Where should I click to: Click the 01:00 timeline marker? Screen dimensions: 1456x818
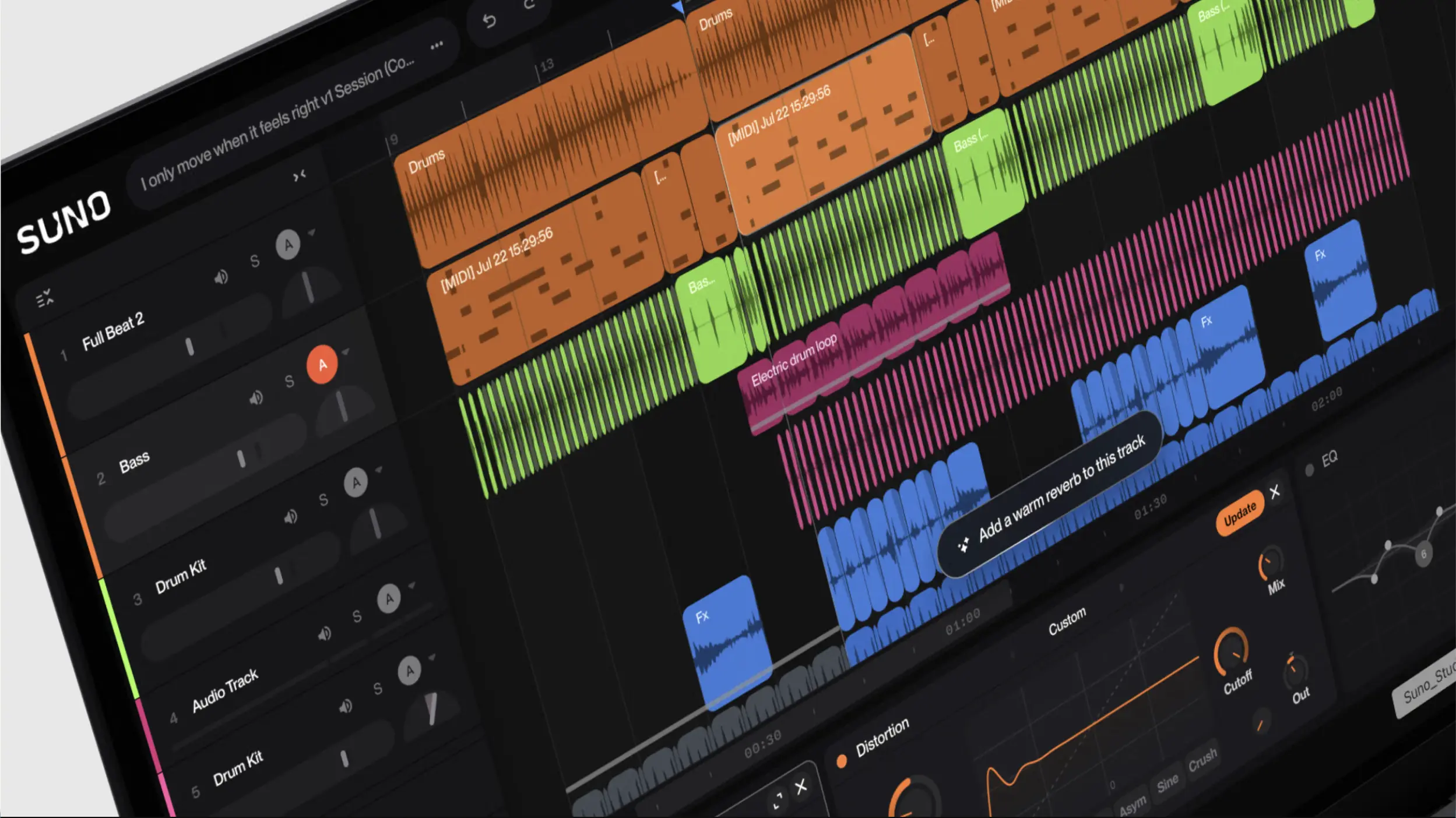point(963,622)
